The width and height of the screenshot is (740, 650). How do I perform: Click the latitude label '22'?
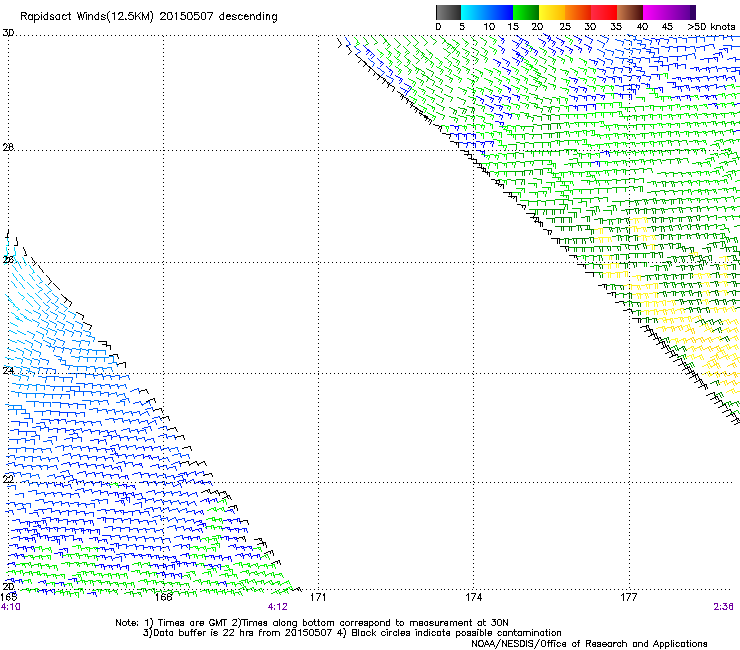click(x=8, y=479)
